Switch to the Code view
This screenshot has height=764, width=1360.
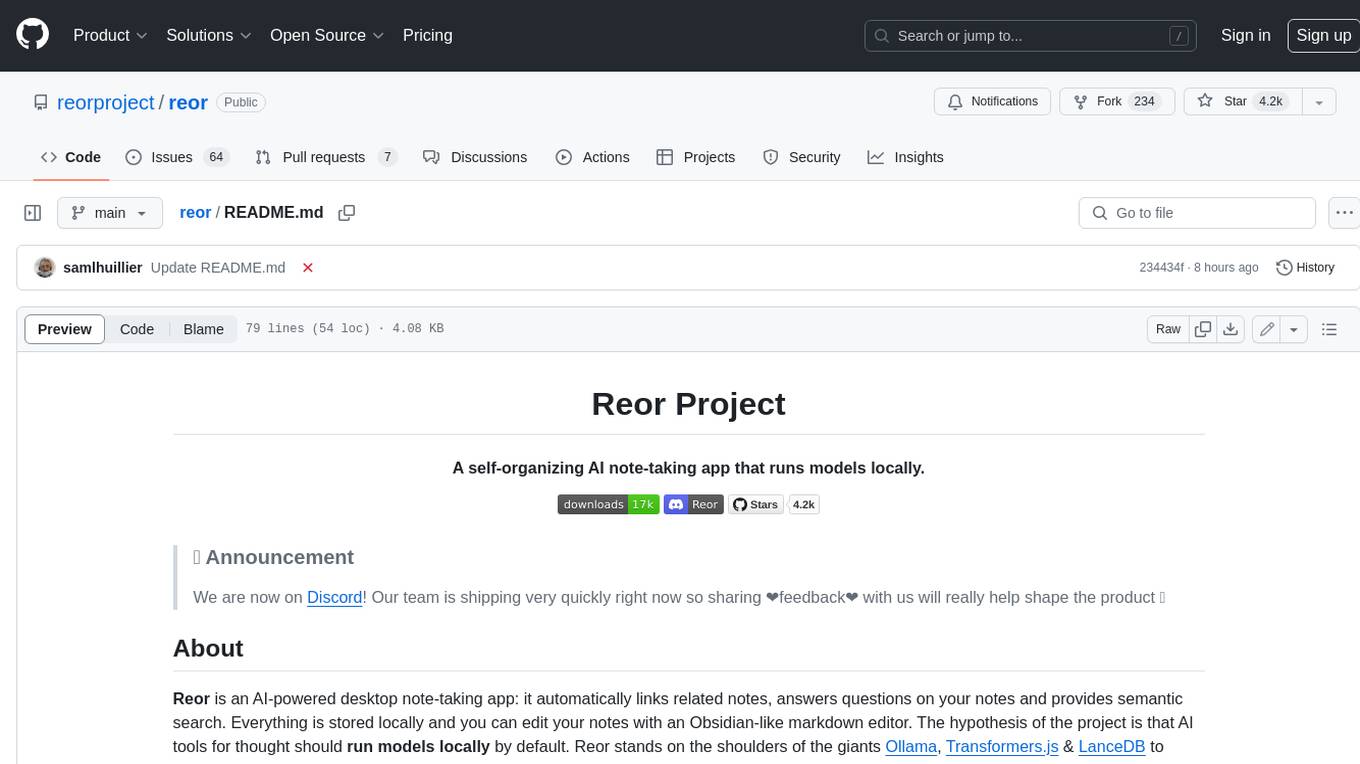pos(137,329)
